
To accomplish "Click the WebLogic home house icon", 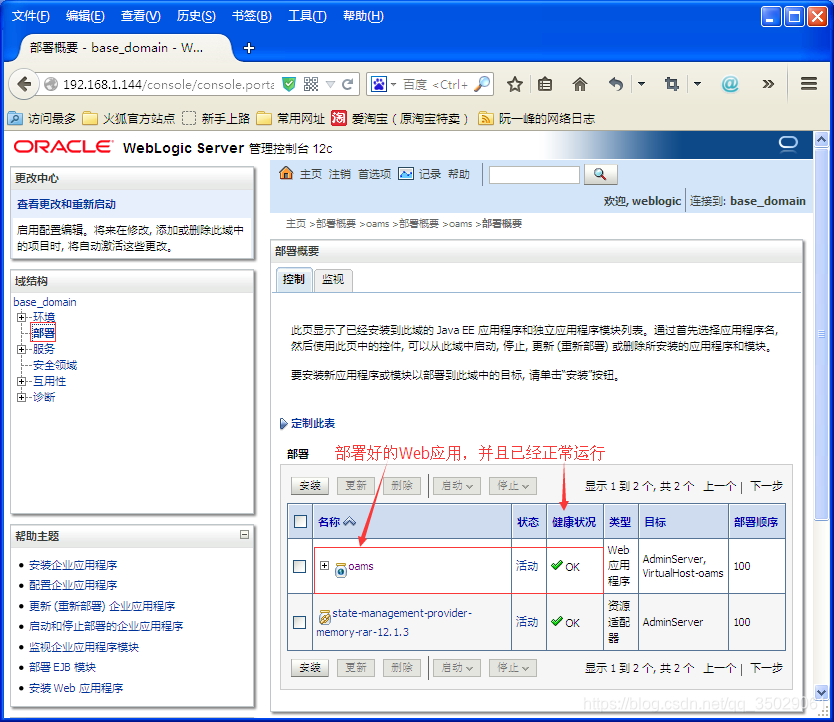I will [286, 173].
